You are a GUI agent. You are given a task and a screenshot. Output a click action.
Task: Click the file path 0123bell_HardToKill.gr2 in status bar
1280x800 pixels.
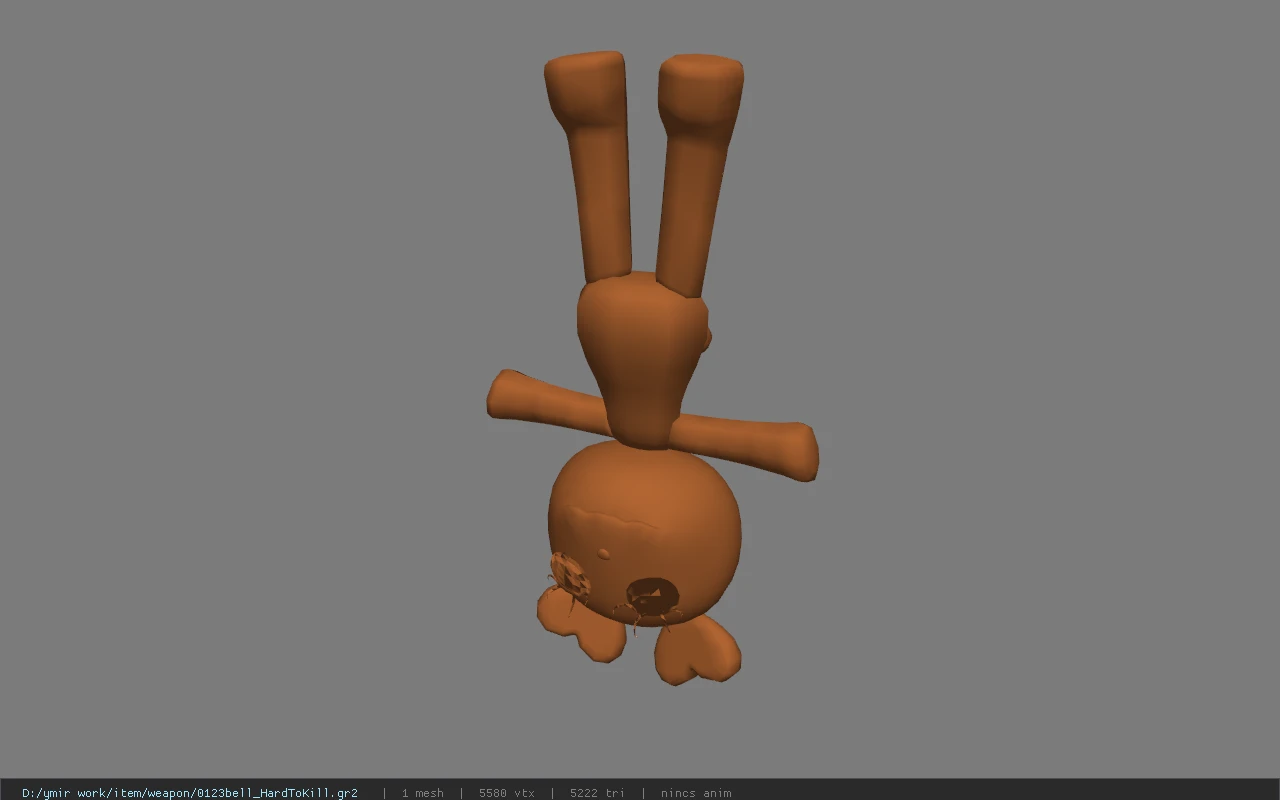pos(190,793)
